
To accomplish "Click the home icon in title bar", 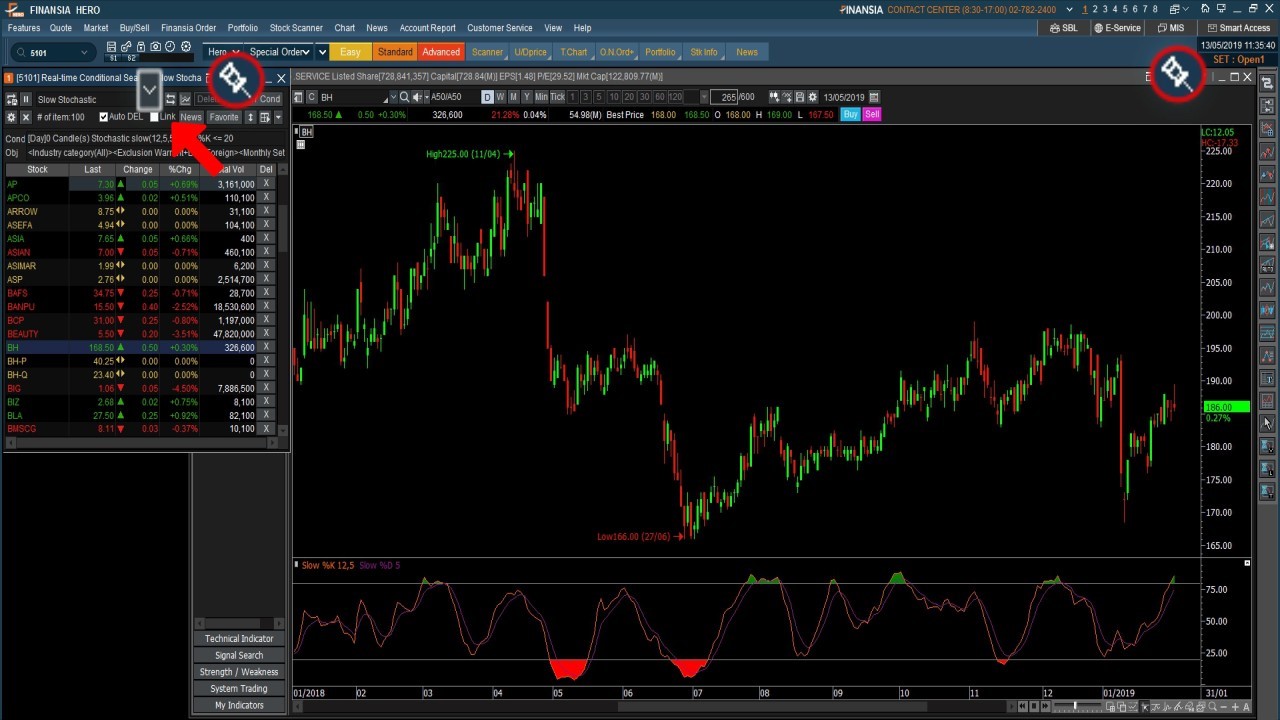I will click(1205, 9).
